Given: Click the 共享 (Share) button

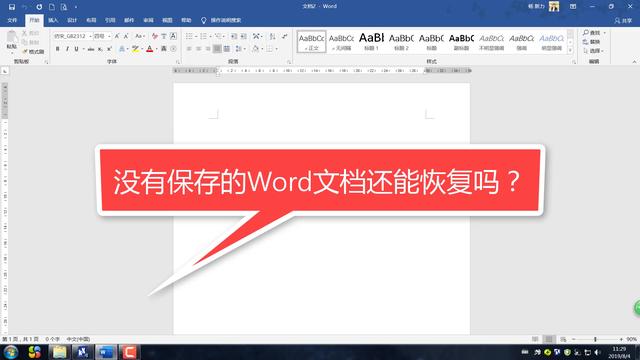Looking at the screenshot, I should point(623,20).
